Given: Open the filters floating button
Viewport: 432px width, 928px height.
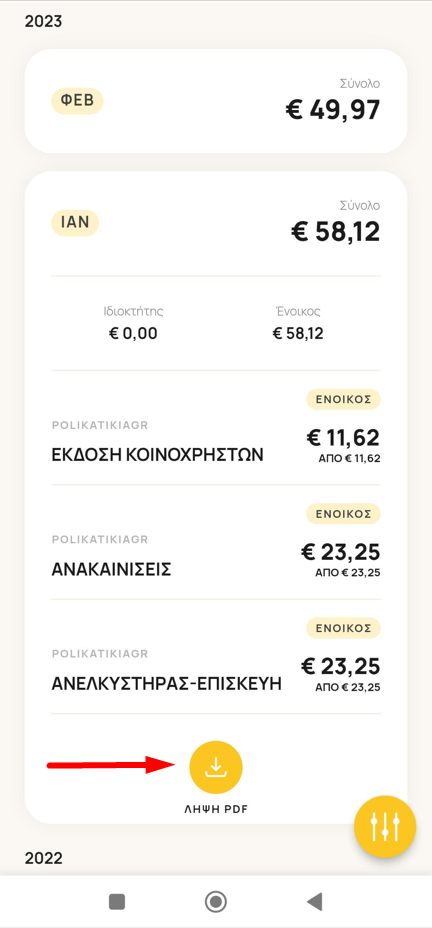Looking at the screenshot, I should coord(385,827).
